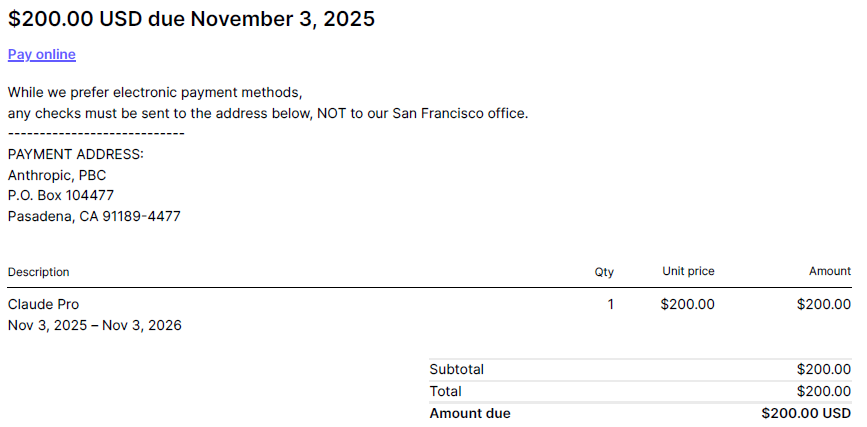This screenshot has height=427, width=867.
Task: Click the Total row label
Action: click(445, 391)
